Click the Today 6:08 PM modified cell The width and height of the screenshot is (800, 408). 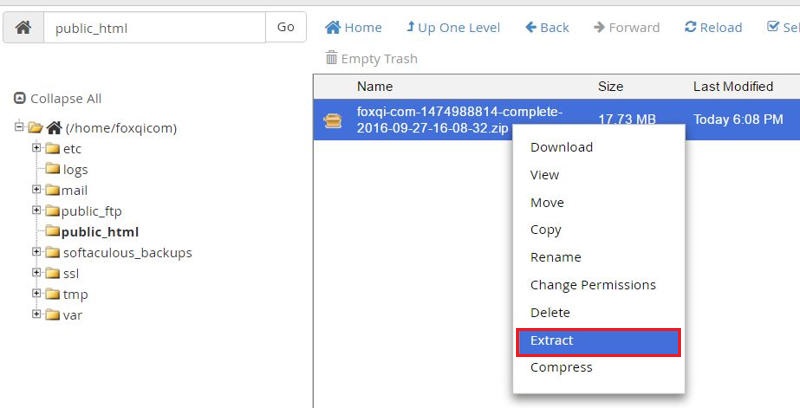[738, 119]
